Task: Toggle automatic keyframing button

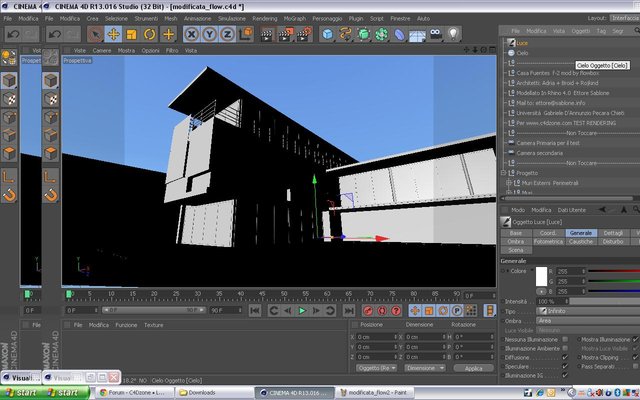Action: point(382,311)
